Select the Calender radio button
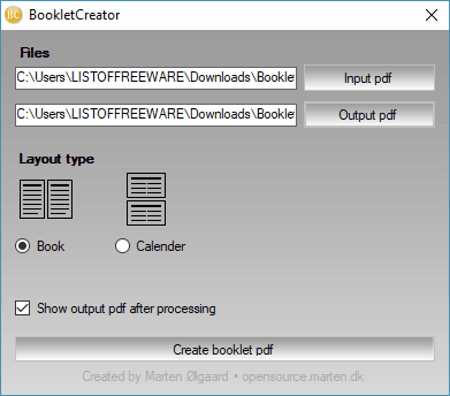The image size is (450, 396). tap(122, 246)
